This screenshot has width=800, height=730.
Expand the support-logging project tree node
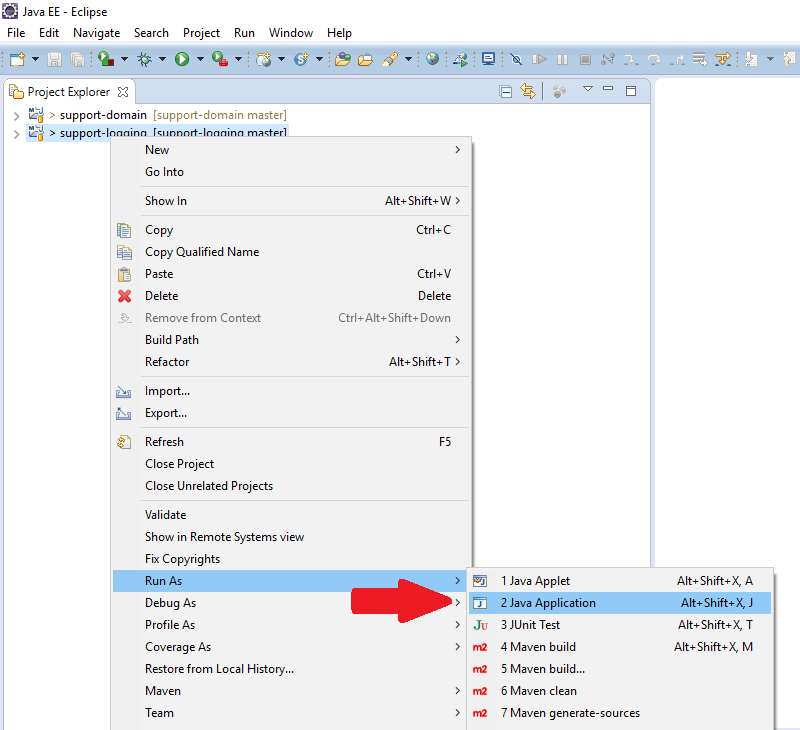click(16, 133)
